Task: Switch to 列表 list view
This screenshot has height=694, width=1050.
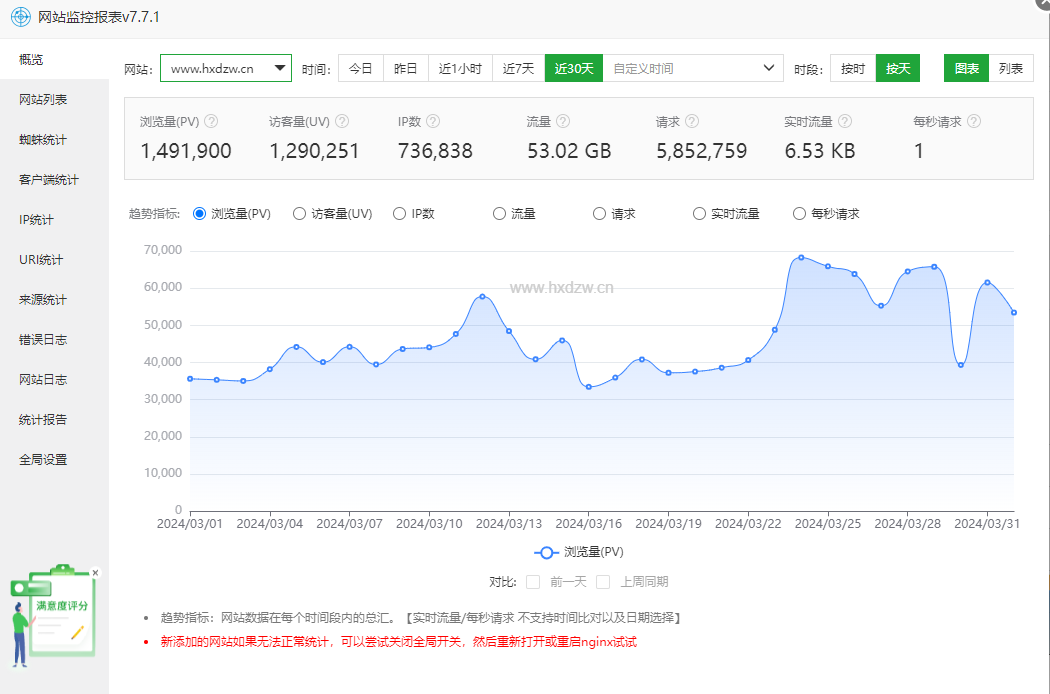Action: tap(1011, 68)
